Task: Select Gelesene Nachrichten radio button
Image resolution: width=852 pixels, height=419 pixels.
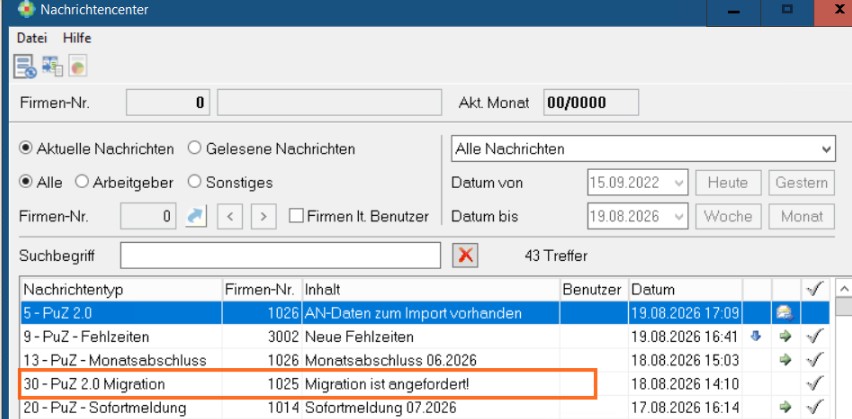Action: pos(194,148)
